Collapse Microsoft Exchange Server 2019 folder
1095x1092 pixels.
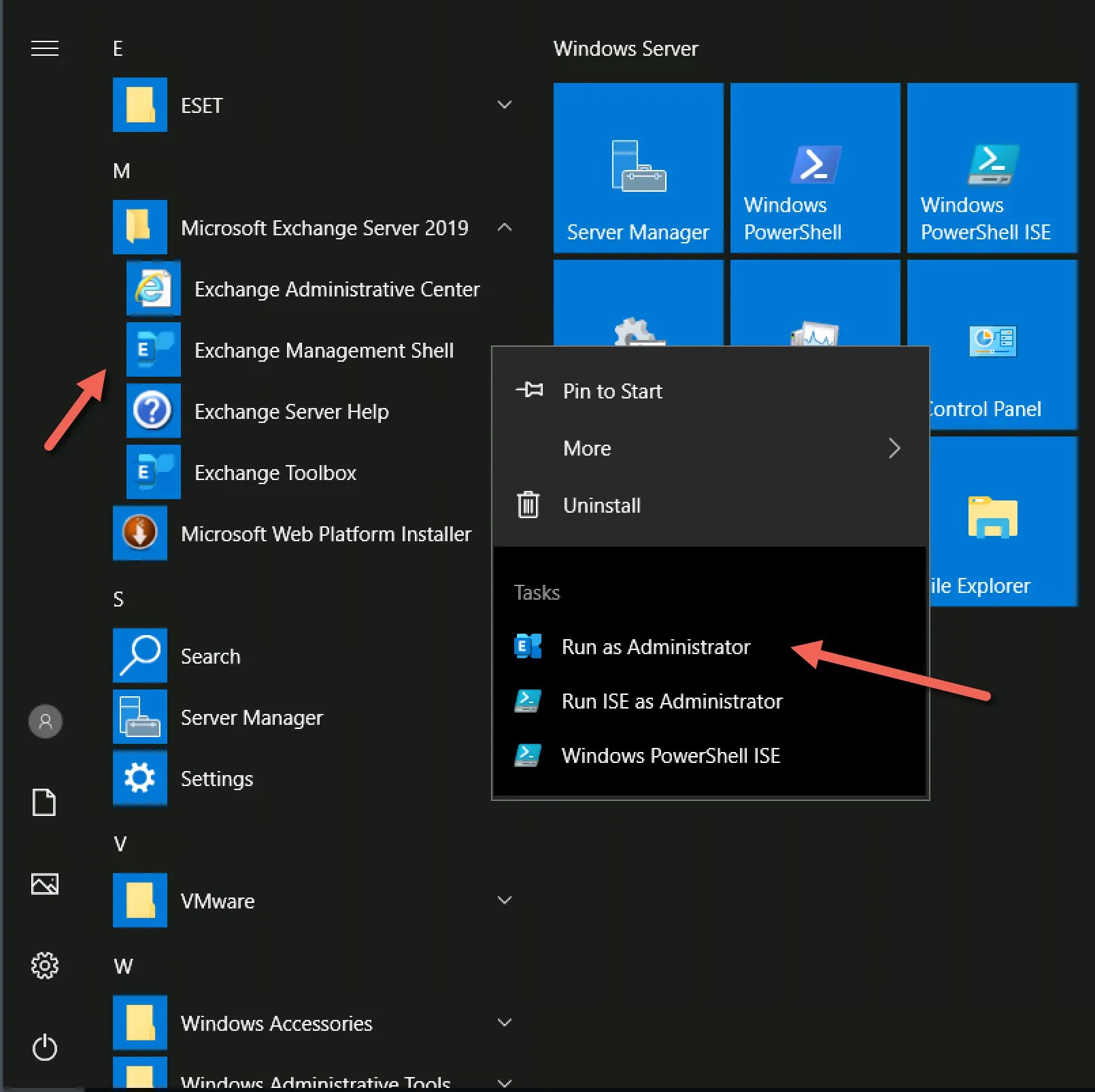(x=505, y=228)
